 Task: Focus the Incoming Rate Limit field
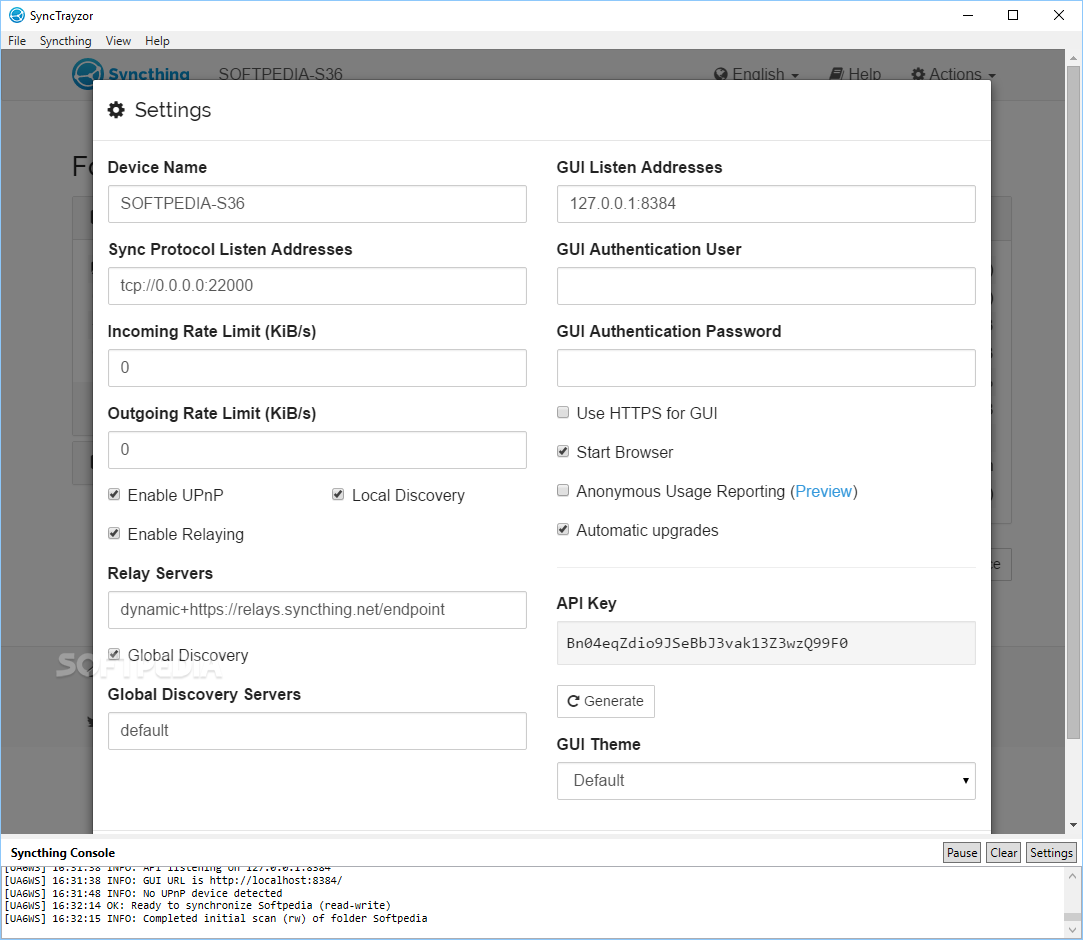(x=317, y=367)
